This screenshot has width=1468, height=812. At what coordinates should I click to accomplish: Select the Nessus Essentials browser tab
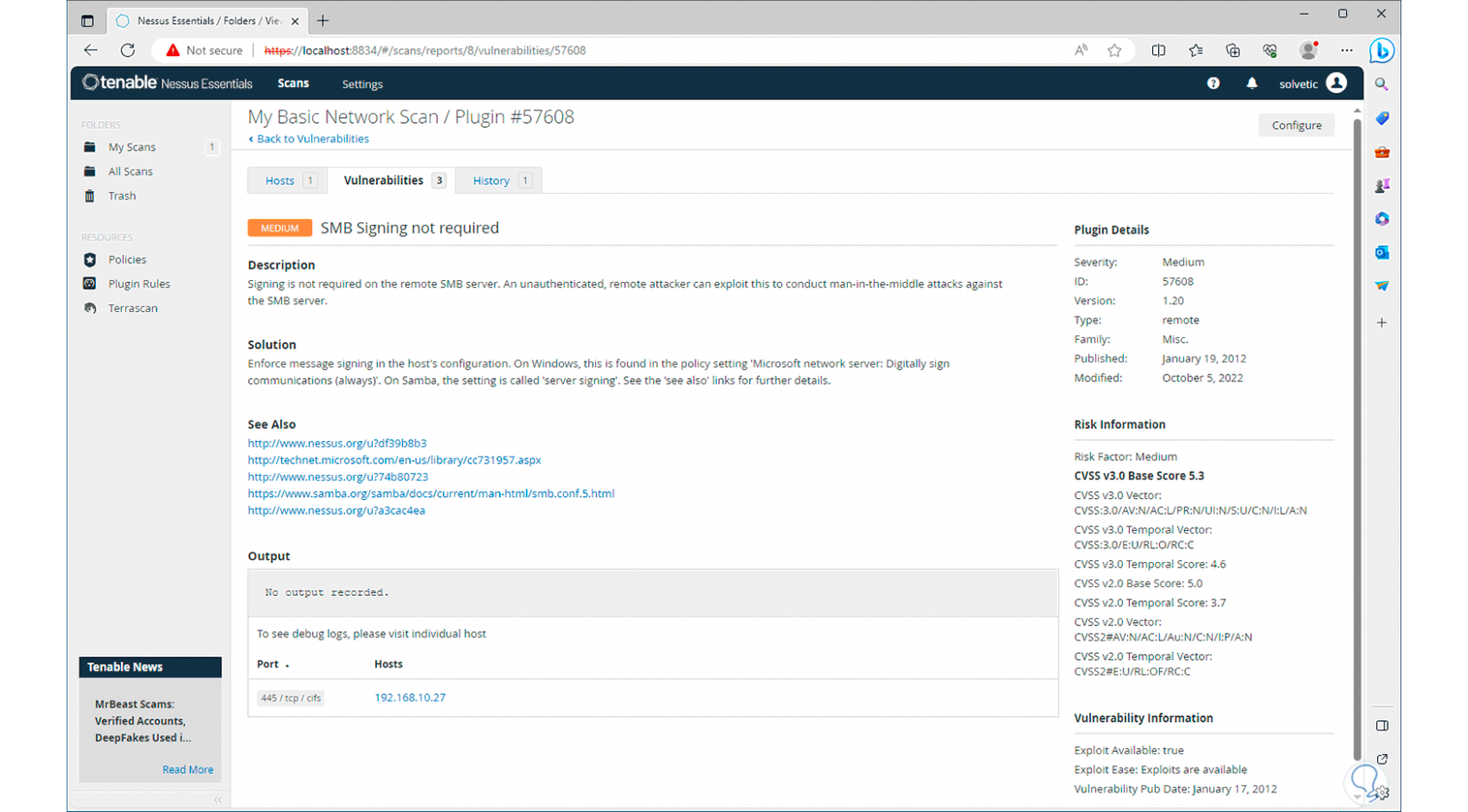tap(207, 20)
